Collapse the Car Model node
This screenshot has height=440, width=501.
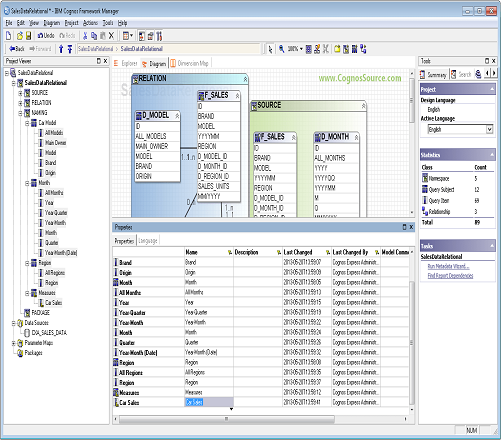27,123
